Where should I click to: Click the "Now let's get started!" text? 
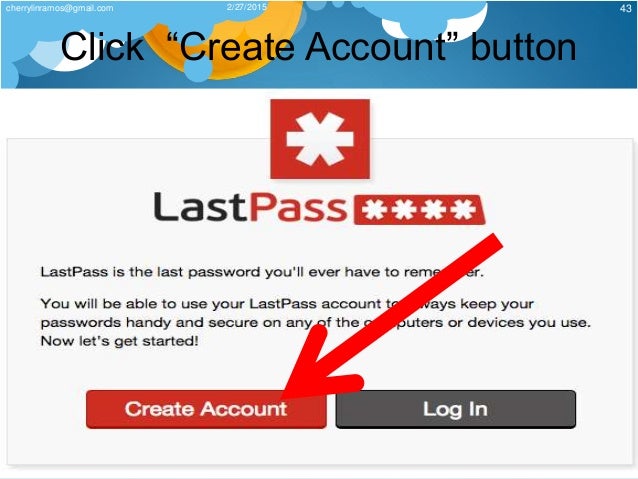point(120,341)
